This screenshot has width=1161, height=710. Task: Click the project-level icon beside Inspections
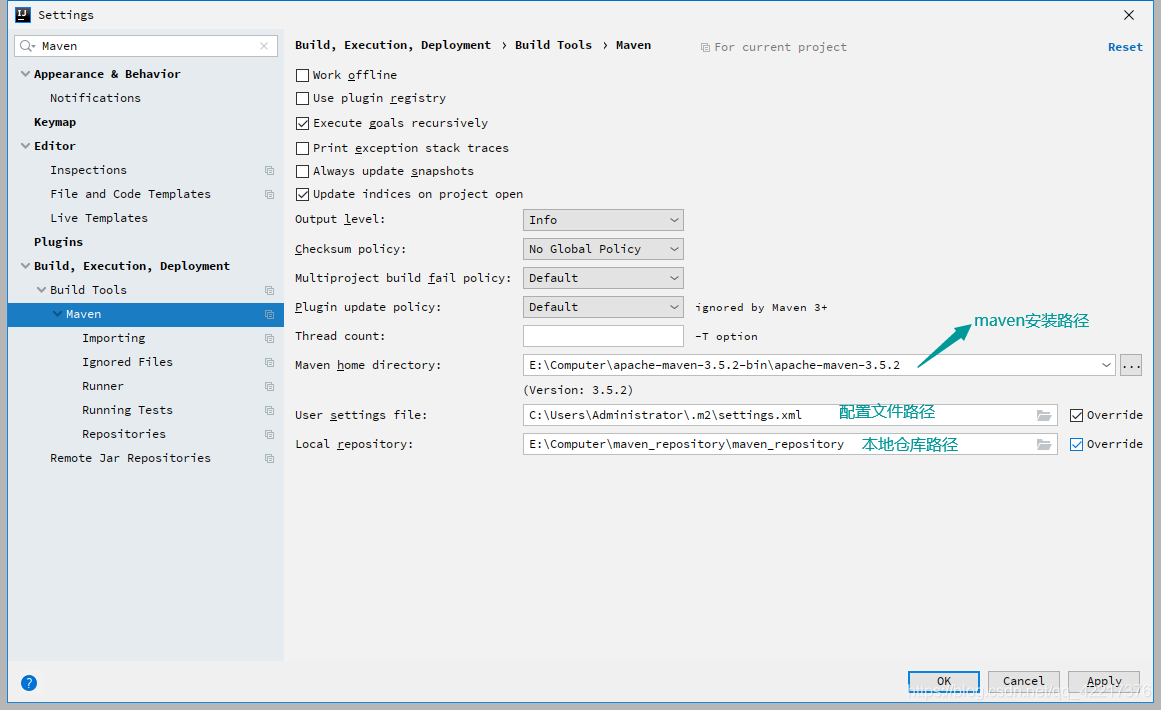(270, 170)
